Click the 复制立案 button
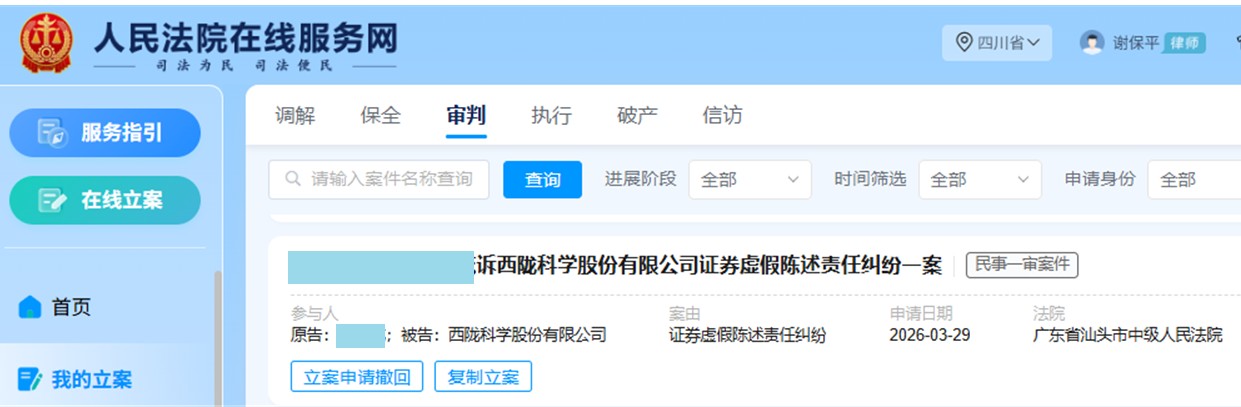The width and height of the screenshot is (1241, 407). 484,377
